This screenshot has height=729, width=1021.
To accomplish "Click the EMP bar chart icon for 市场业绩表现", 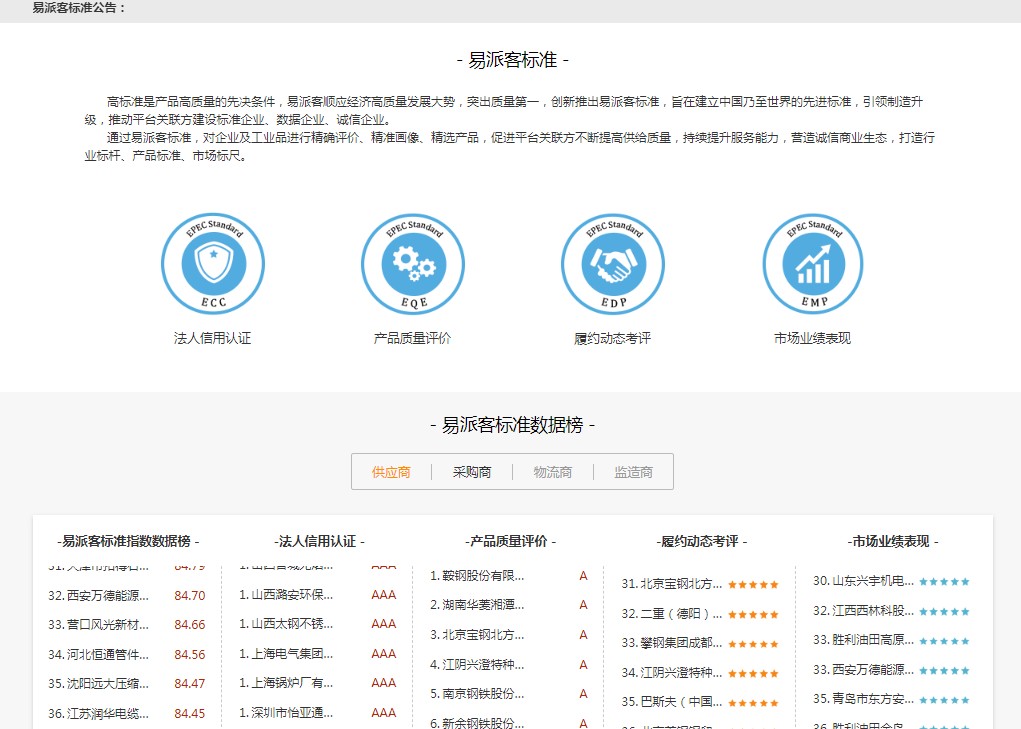I will pyautogui.click(x=812, y=263).
